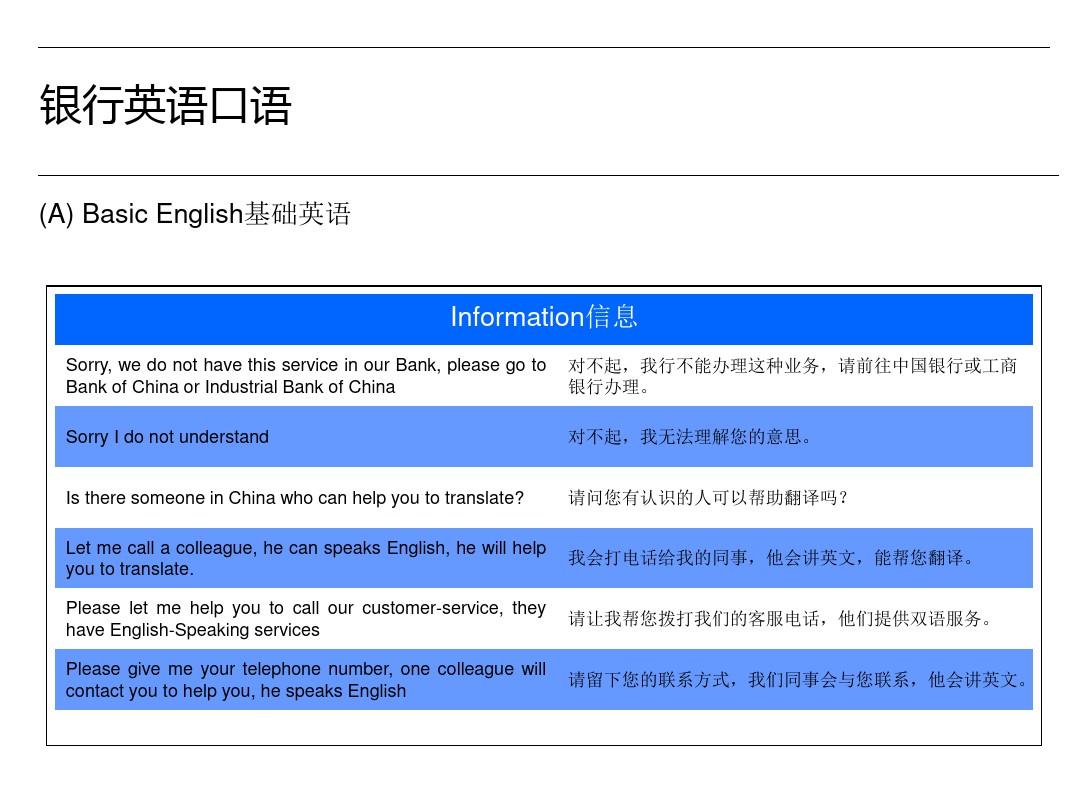The width and height of the screenshot is (1080, 810).
Task: Click the cell 请问您有认识的人可以帮助翻译吗?
Action: coord(707,497)
